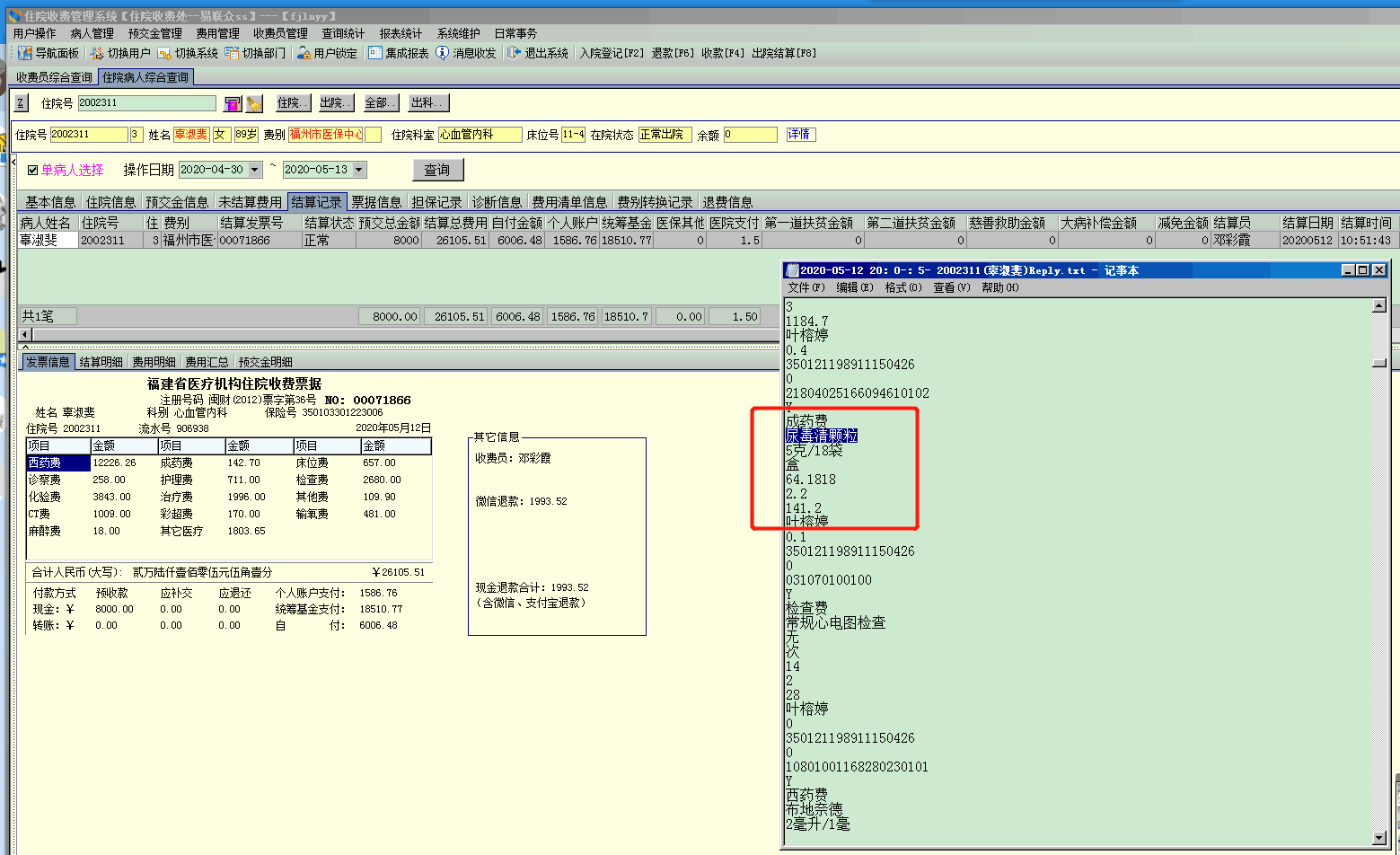Image resolution: width=1400 pixels, height=855 pixels.
Task: Click the 退出系统 exit system icon
Action: coord(514,53)
